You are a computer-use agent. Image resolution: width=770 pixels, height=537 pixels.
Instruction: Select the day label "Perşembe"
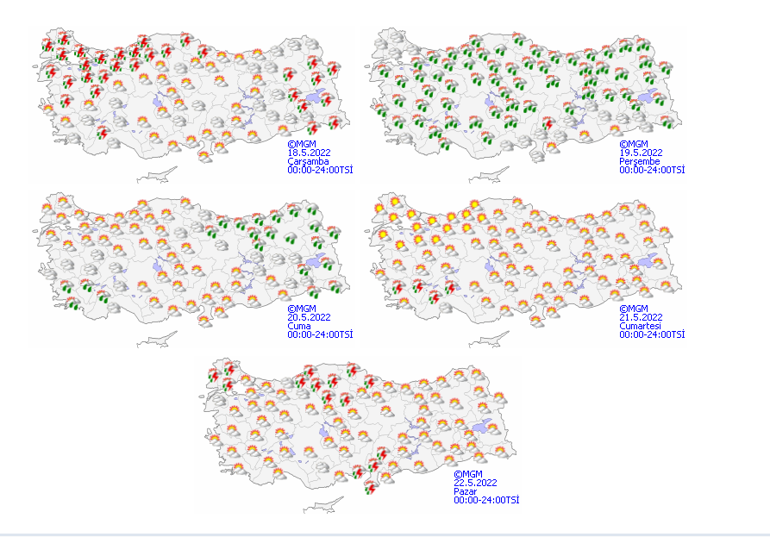(x=640, y=161)
